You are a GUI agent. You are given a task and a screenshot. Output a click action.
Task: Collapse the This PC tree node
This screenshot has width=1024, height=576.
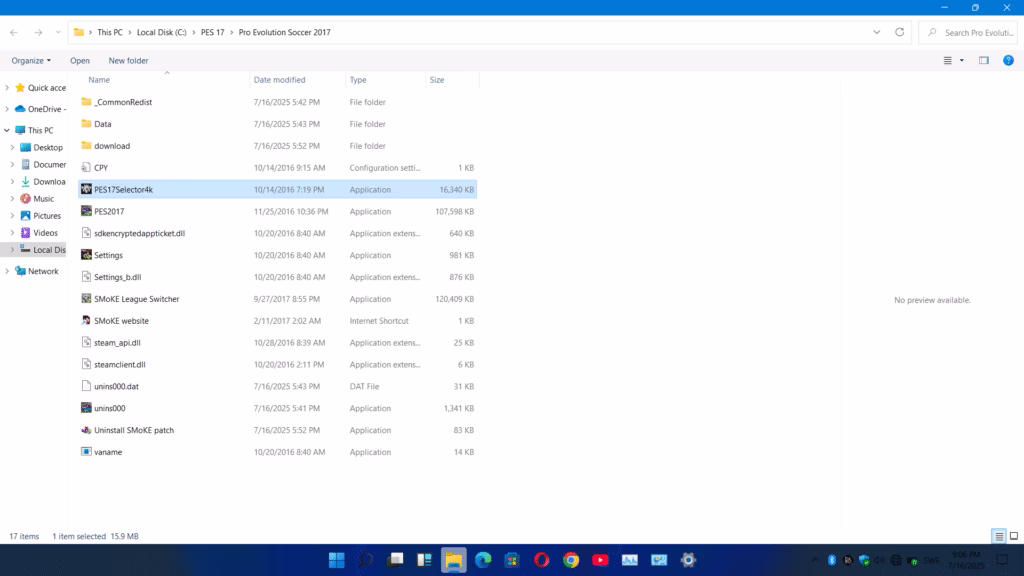(x=7, y=130)
